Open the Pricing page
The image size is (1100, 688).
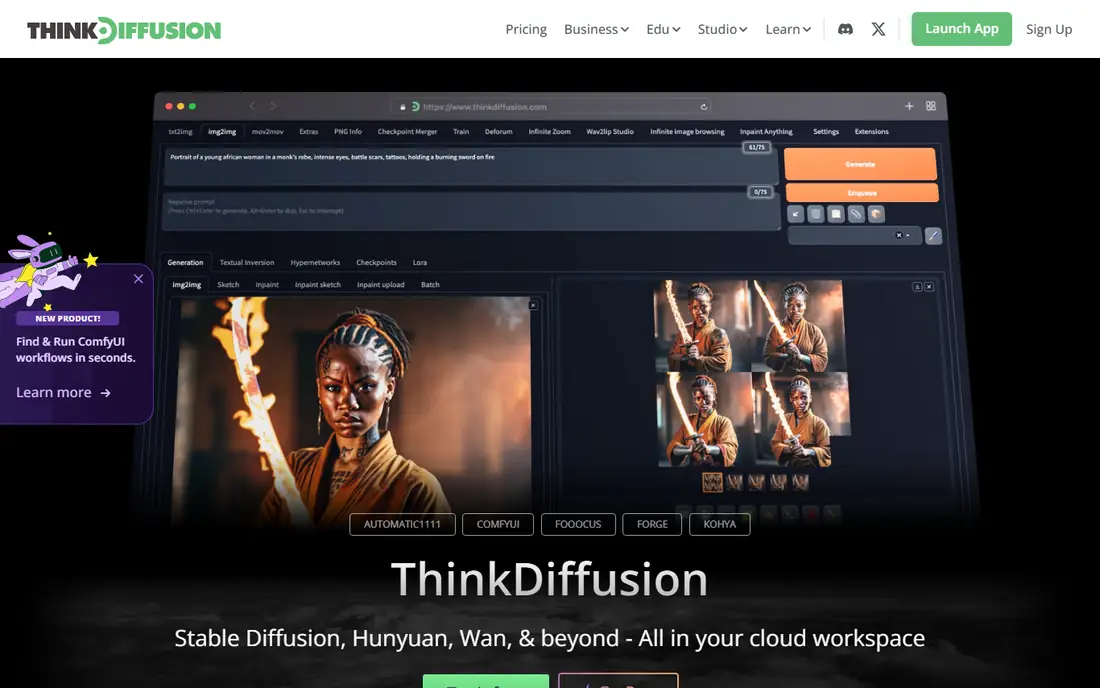coord(526,29)
